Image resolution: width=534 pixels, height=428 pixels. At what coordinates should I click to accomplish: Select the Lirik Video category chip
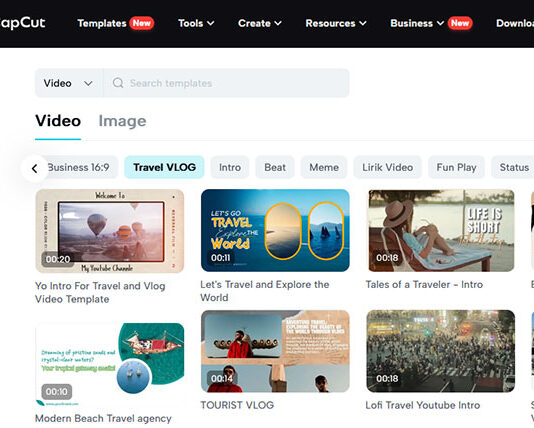pos(388,167)
